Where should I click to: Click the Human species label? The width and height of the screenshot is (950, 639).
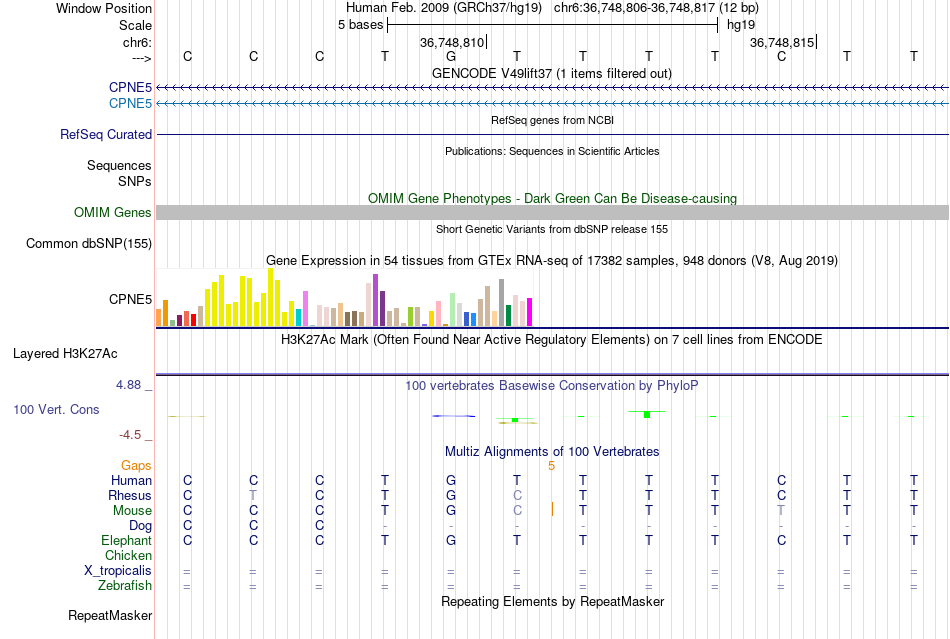(x=131, y=480)
